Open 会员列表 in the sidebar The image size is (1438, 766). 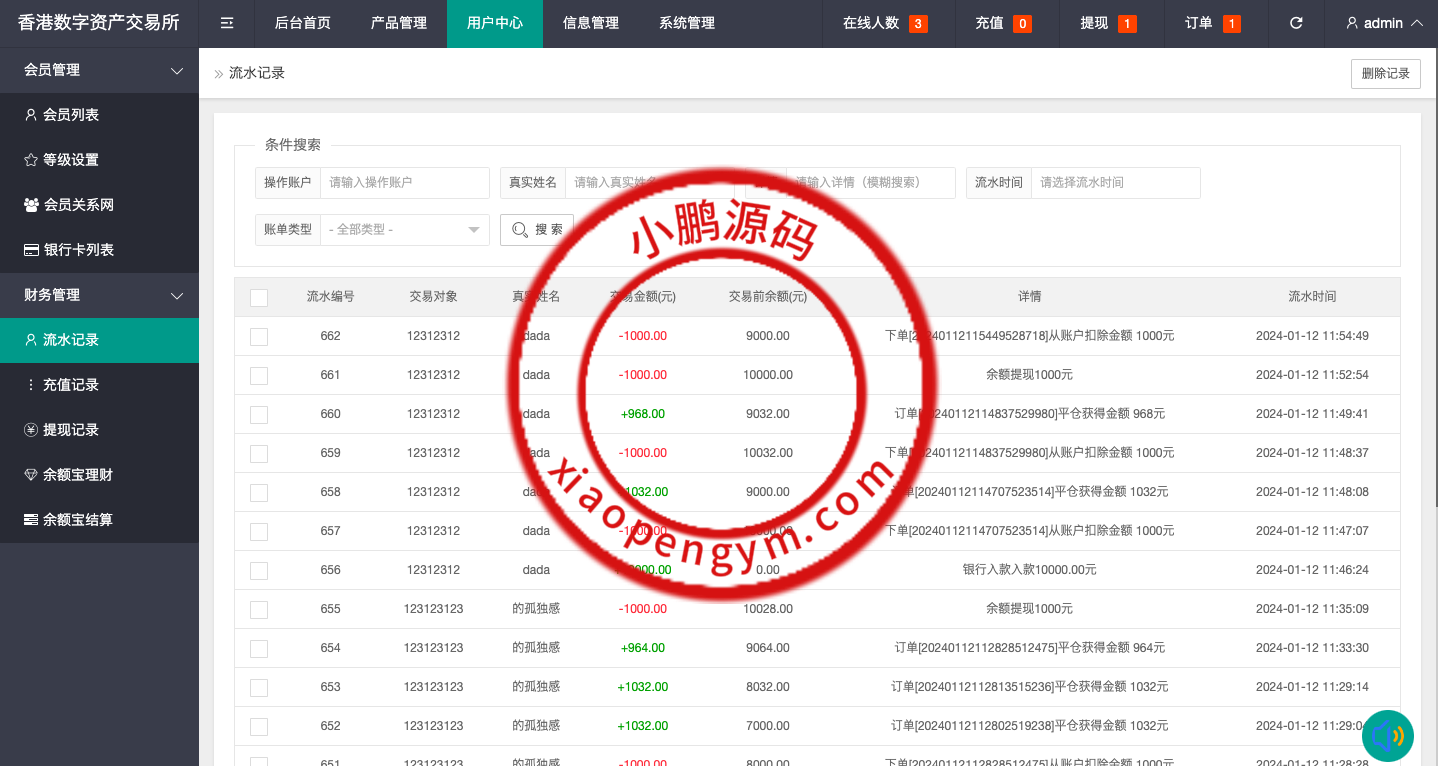(x=71, y=115)
